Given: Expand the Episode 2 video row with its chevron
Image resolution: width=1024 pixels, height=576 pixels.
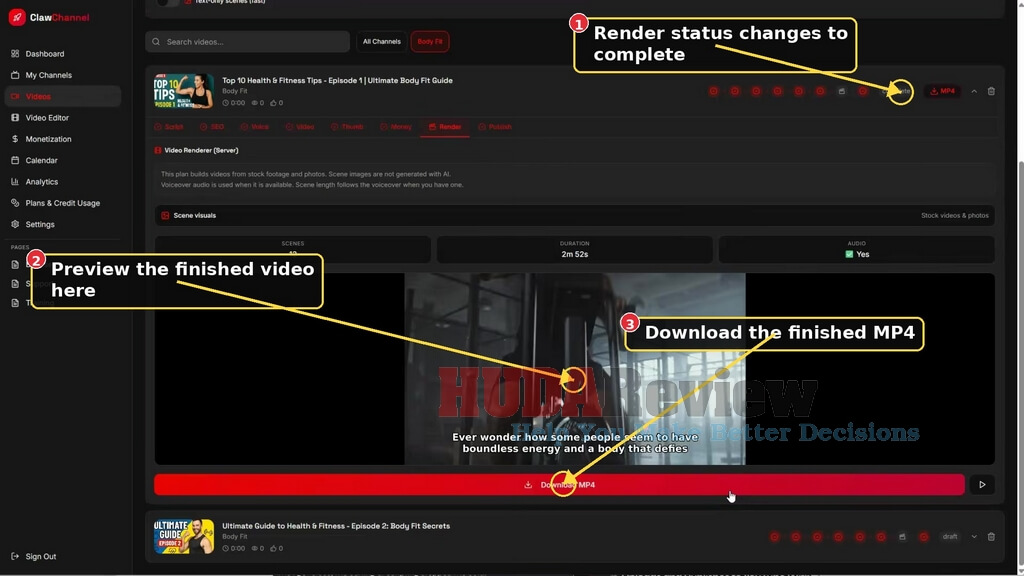Looking at the screenshot, I should pyautogui.click(x=974, y=537).
